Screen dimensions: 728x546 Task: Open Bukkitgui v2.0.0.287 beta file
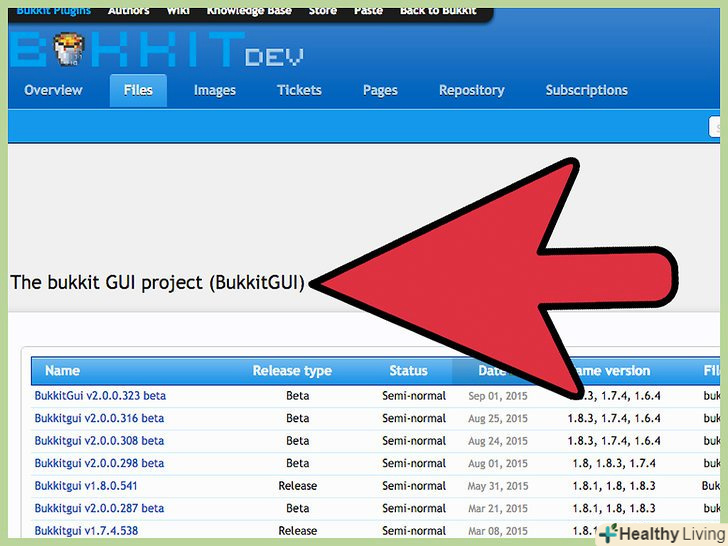click(x=99, y=508)
